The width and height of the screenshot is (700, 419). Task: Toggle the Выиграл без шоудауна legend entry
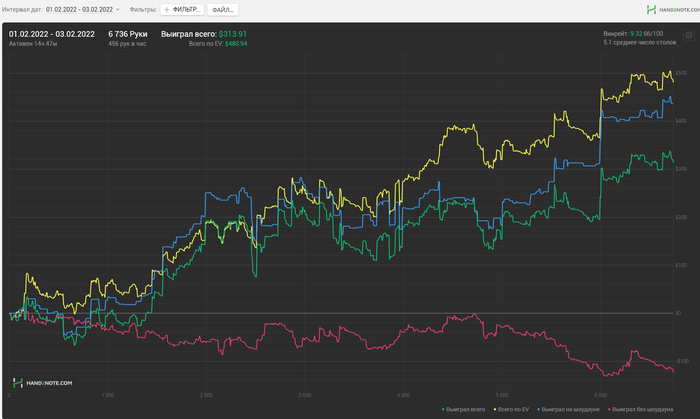(x=641, y=409)
